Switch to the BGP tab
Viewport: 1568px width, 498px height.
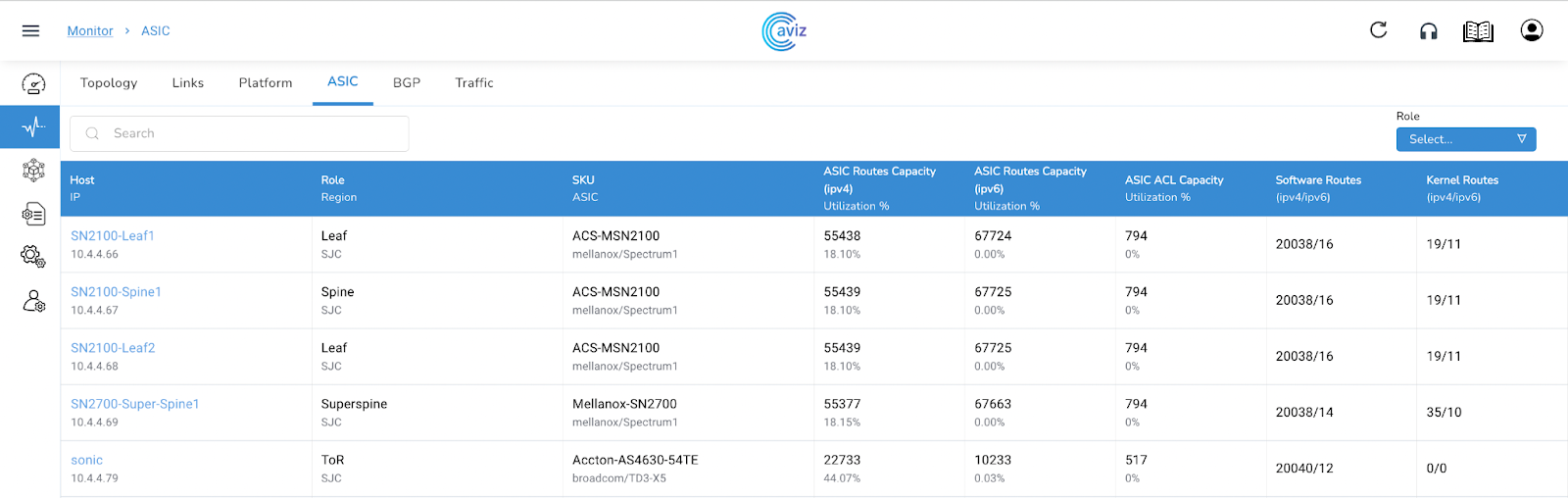point(407,83)
